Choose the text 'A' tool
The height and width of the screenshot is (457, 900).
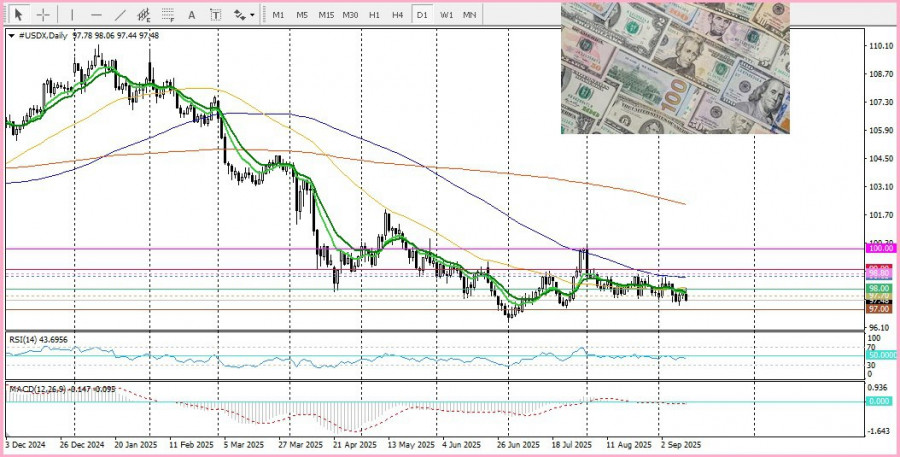(x=194, y=15)
